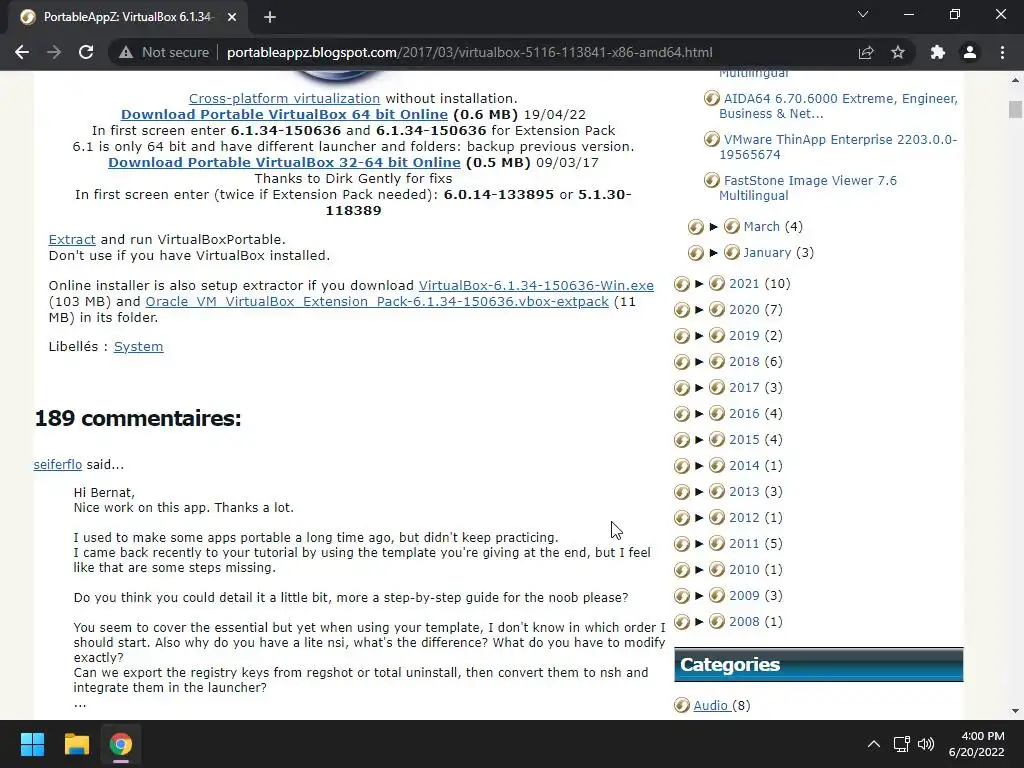
Task: Open the Extensions puzzle icon
Action: [938, 52]
